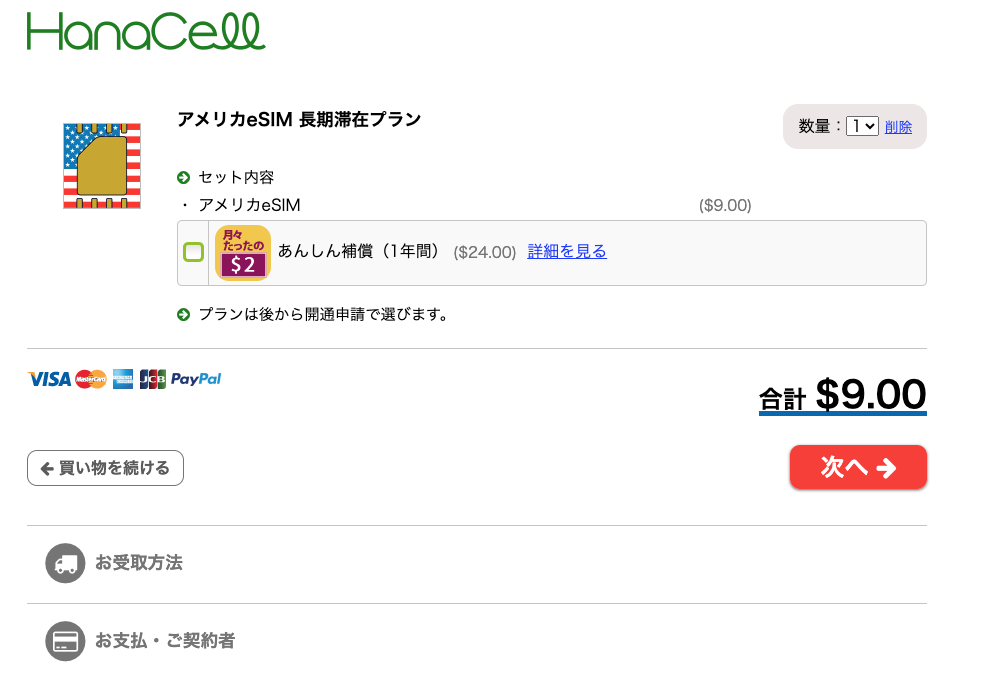Click the America eSIM product image

[102, 166]
